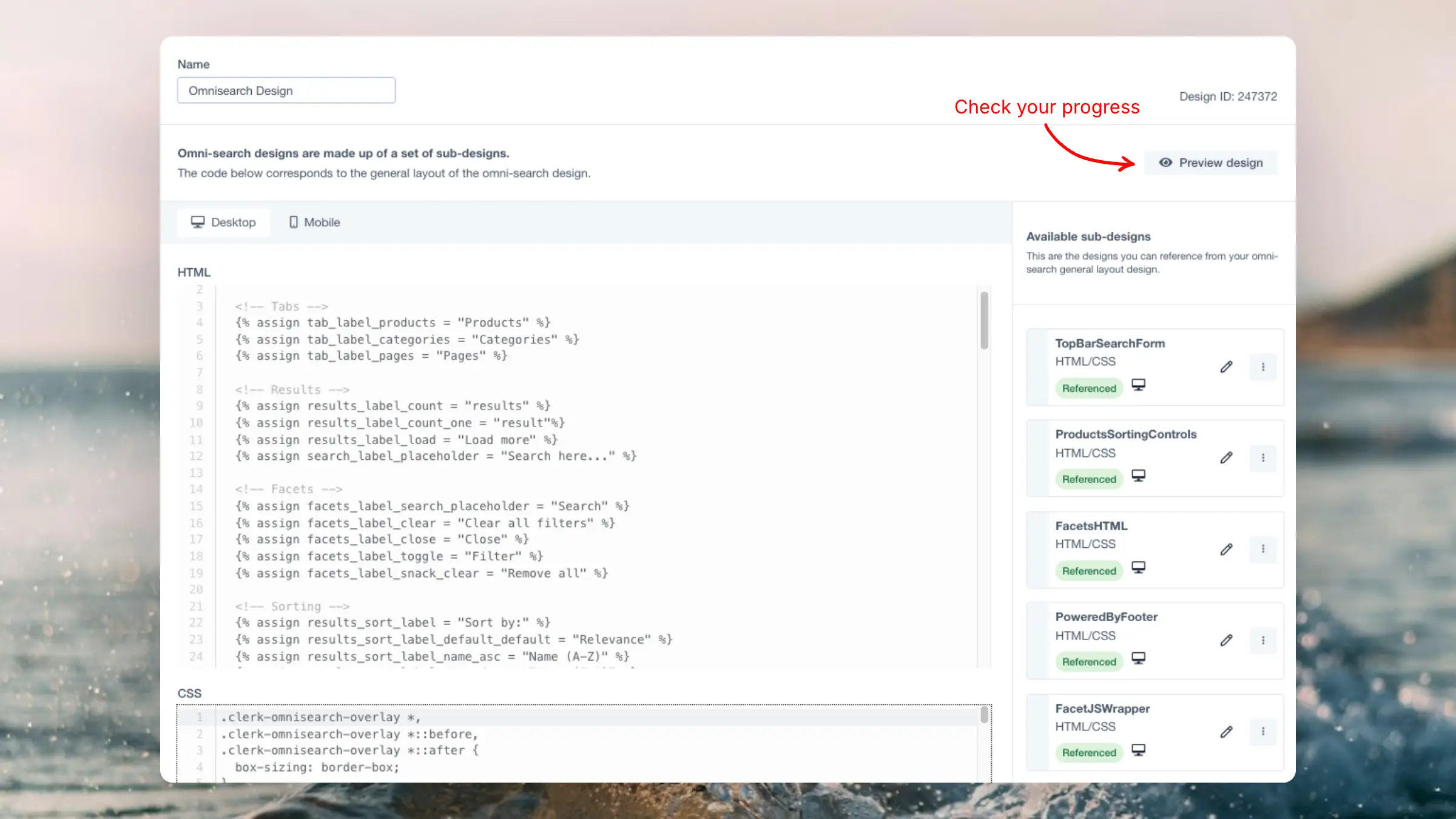Click the Omnisearch Design name input field
1456x819 pixels.
286,91
